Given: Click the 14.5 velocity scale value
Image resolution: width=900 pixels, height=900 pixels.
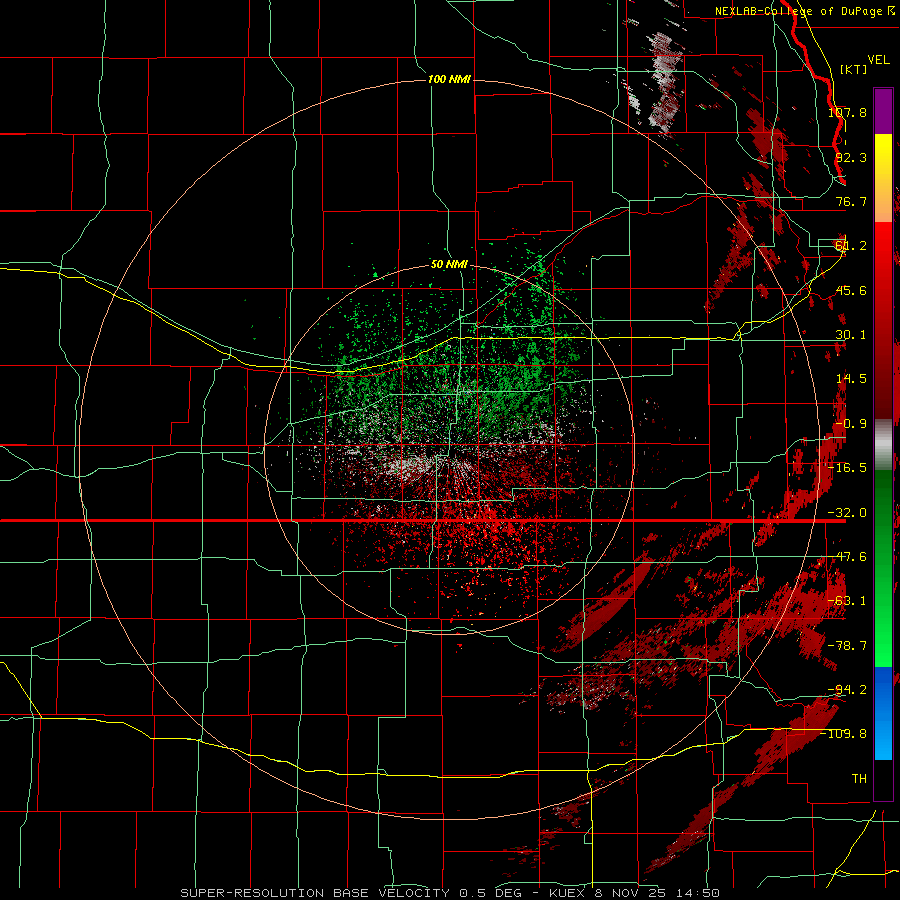Looking at the screenshot, I should point(851,379).
